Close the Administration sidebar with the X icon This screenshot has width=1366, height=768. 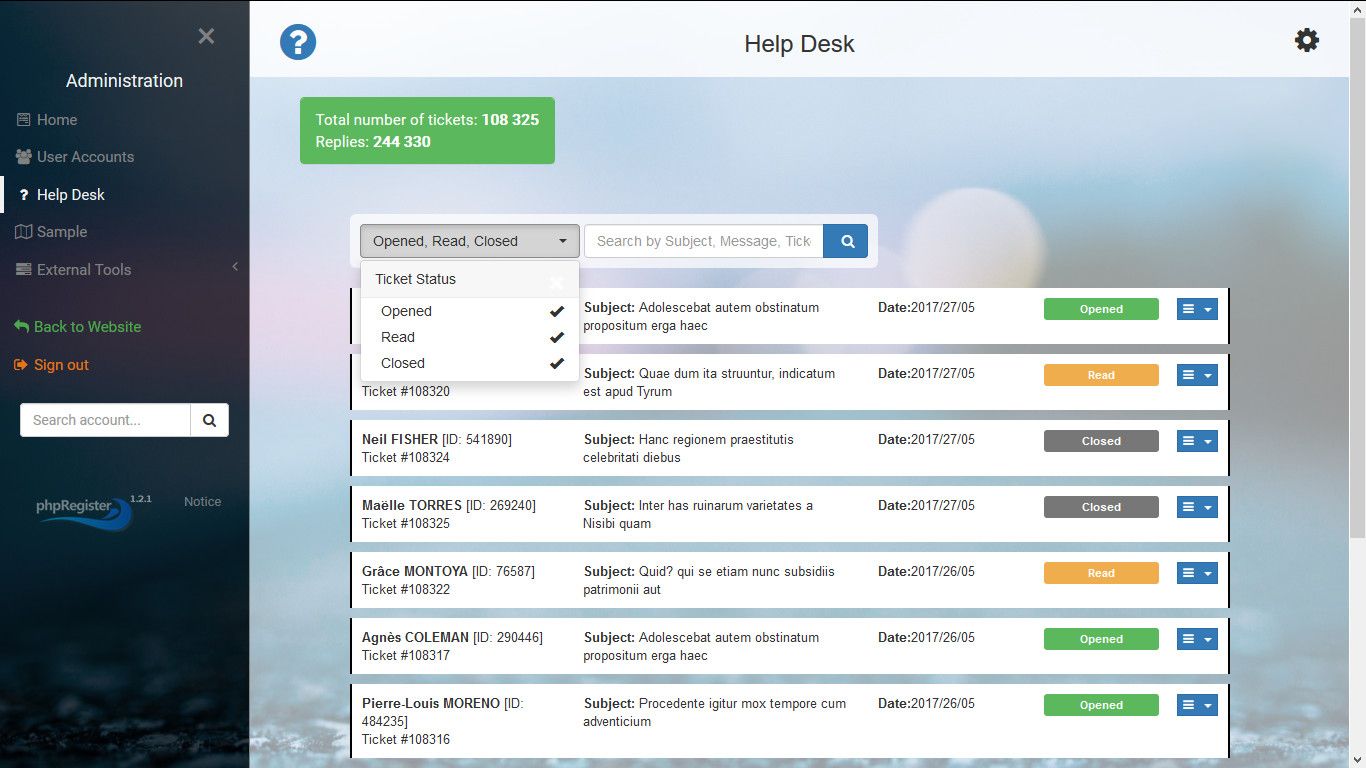[x=206, y=36]
